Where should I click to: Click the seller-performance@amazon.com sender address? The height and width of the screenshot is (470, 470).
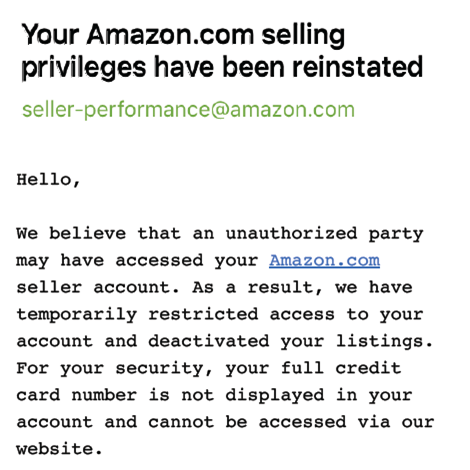tap(188, 110)
